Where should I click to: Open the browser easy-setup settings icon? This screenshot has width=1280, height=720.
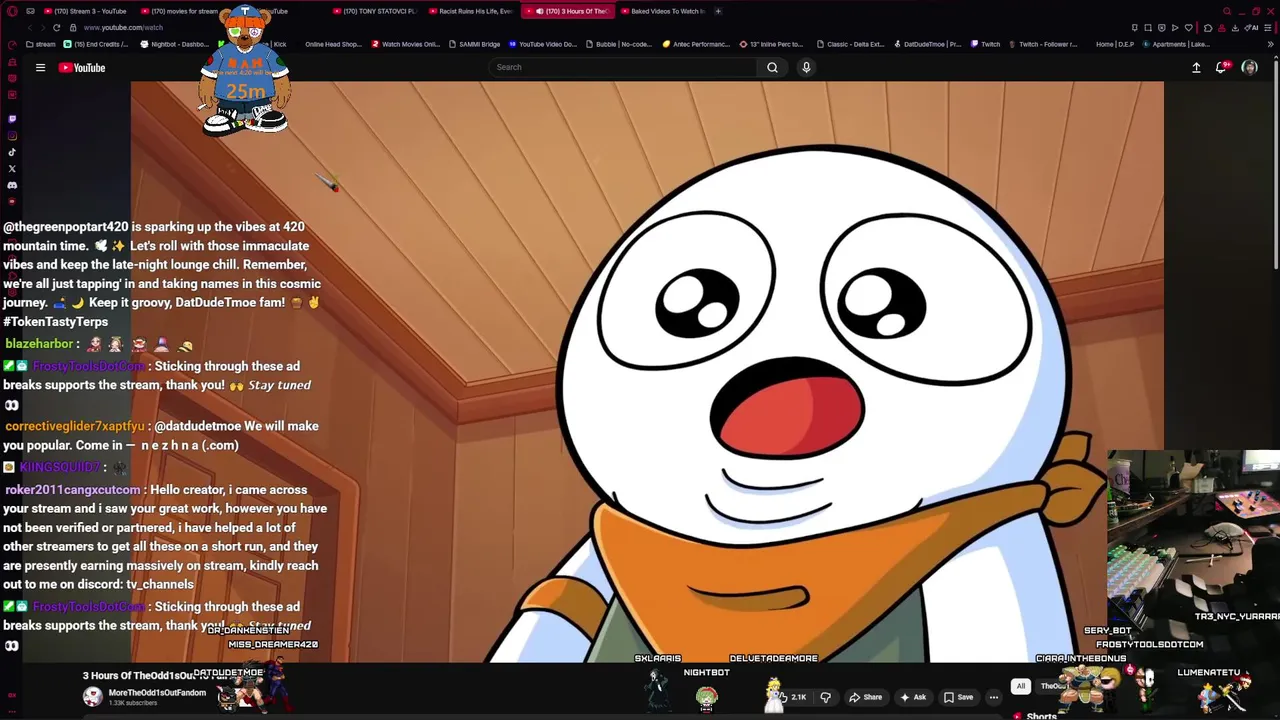click(1267, 28)
